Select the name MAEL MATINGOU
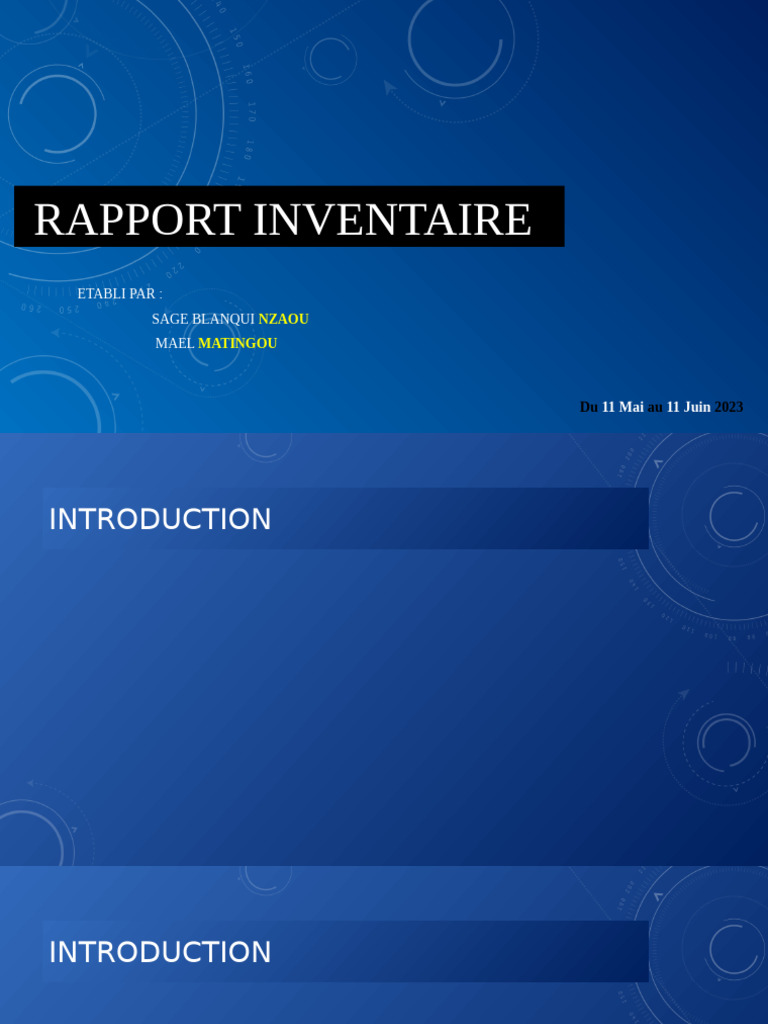This screenshot has width=768, height=1024. [x=216, y=343]
